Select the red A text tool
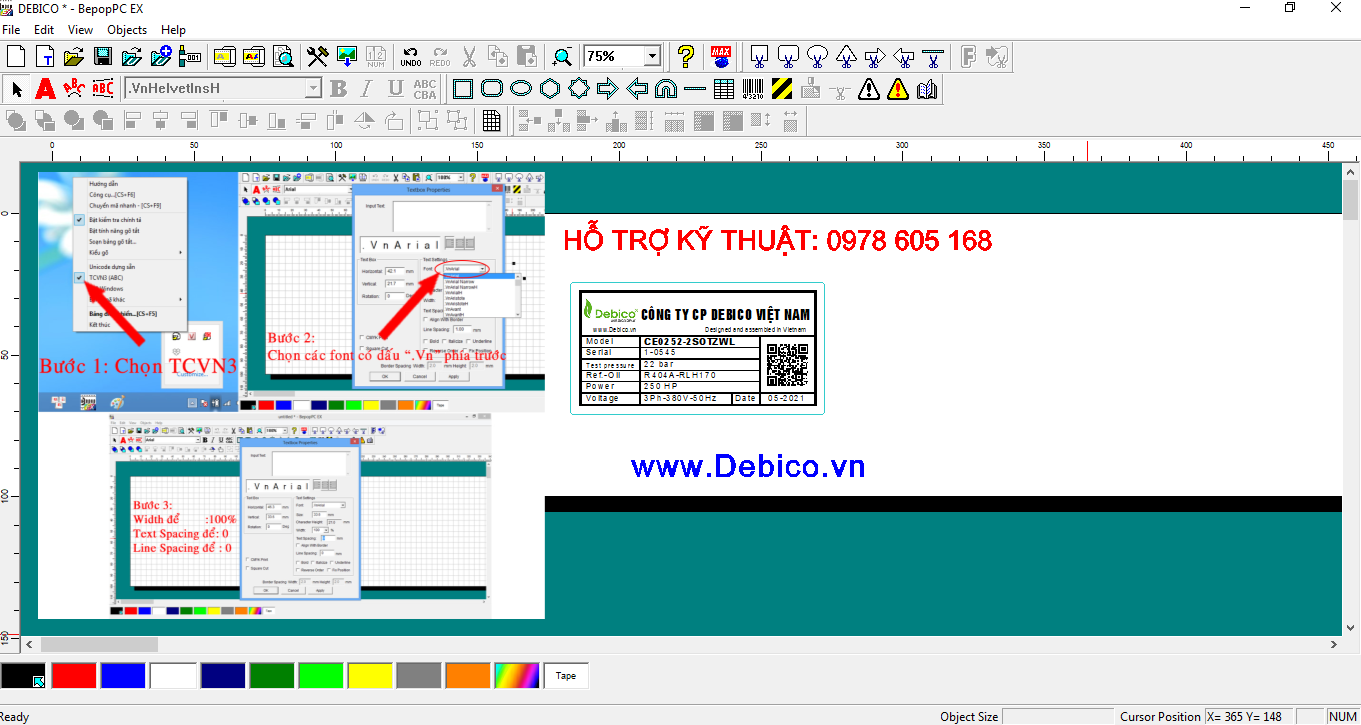This screenshot has width=1361, height=725. pos(45,89)
